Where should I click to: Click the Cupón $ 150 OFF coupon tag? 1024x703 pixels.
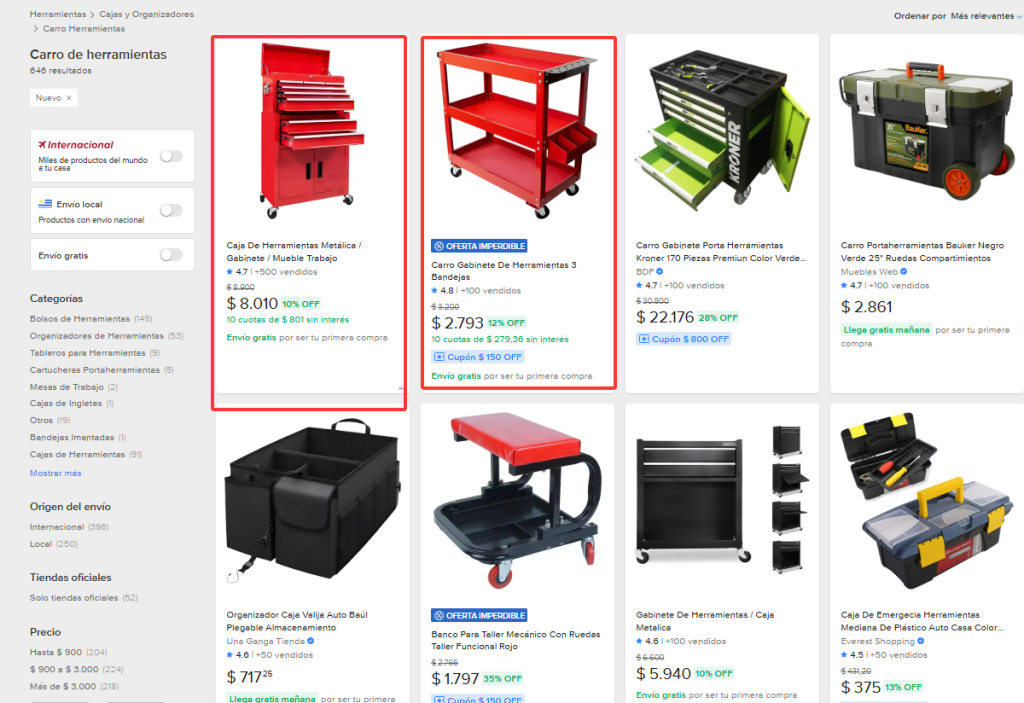click(x=478, y=357)
